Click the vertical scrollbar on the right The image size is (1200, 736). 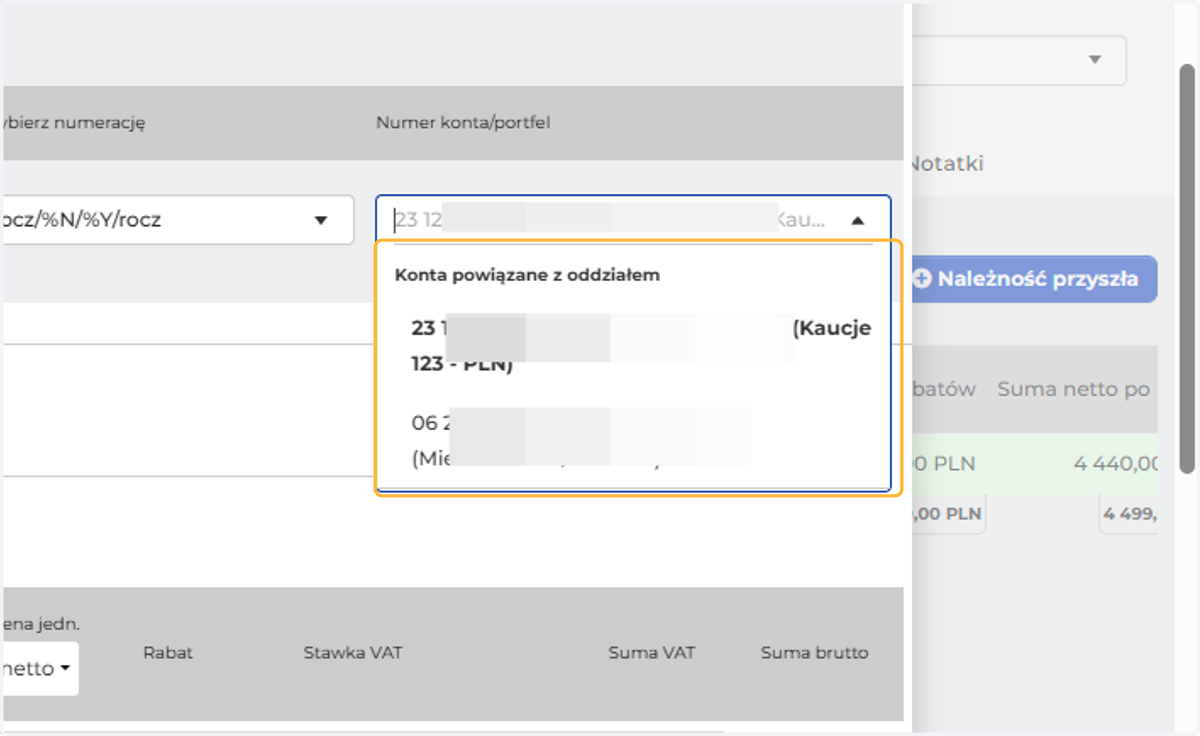click(x=1187, y=268)
